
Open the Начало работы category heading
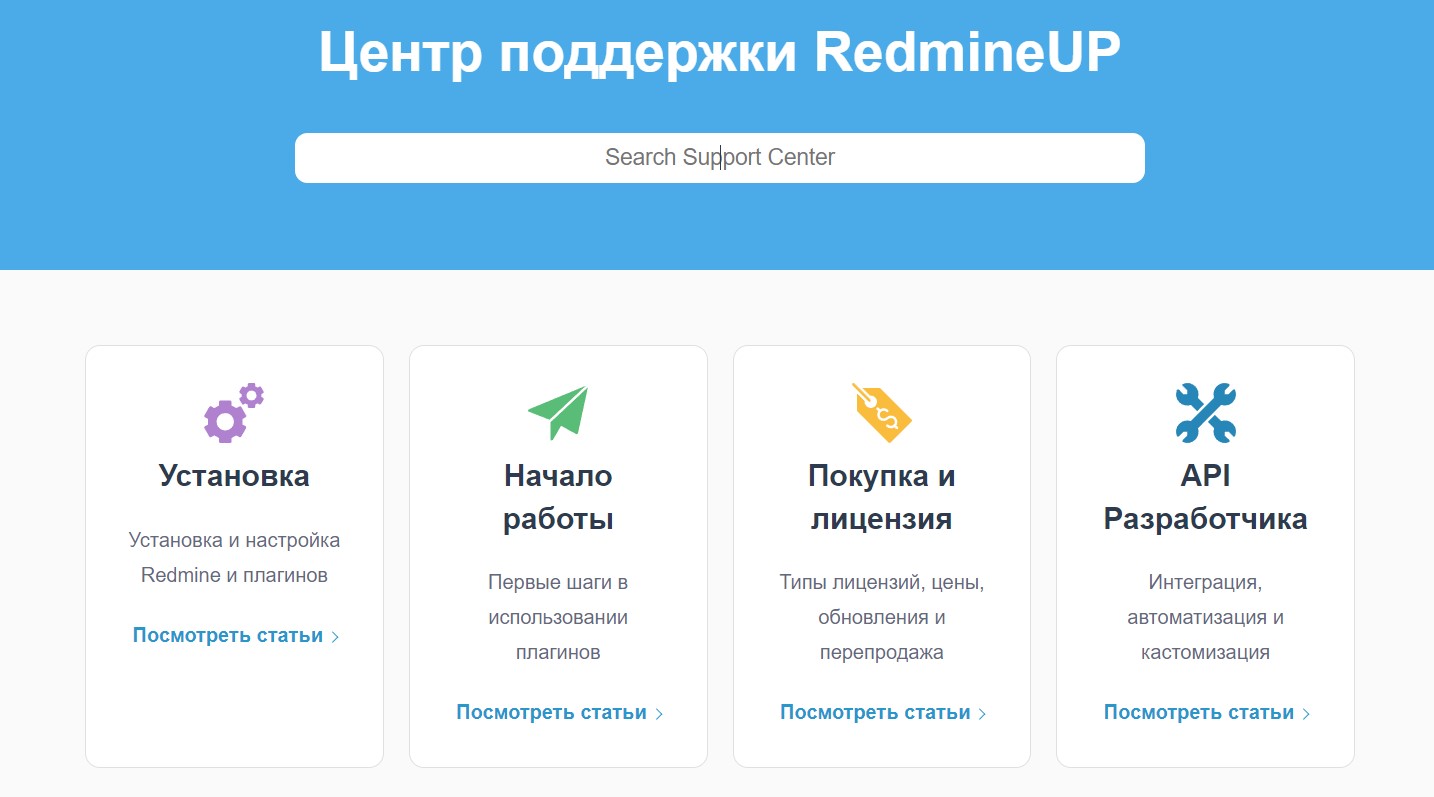[x=558, y=497]
